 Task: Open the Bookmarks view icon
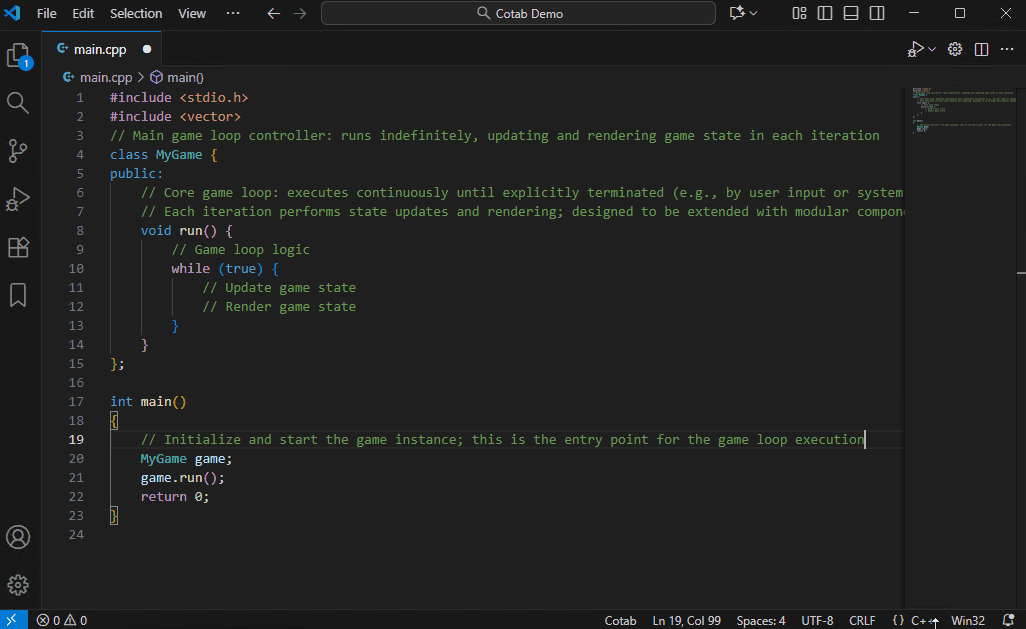(x=18, y=295)
